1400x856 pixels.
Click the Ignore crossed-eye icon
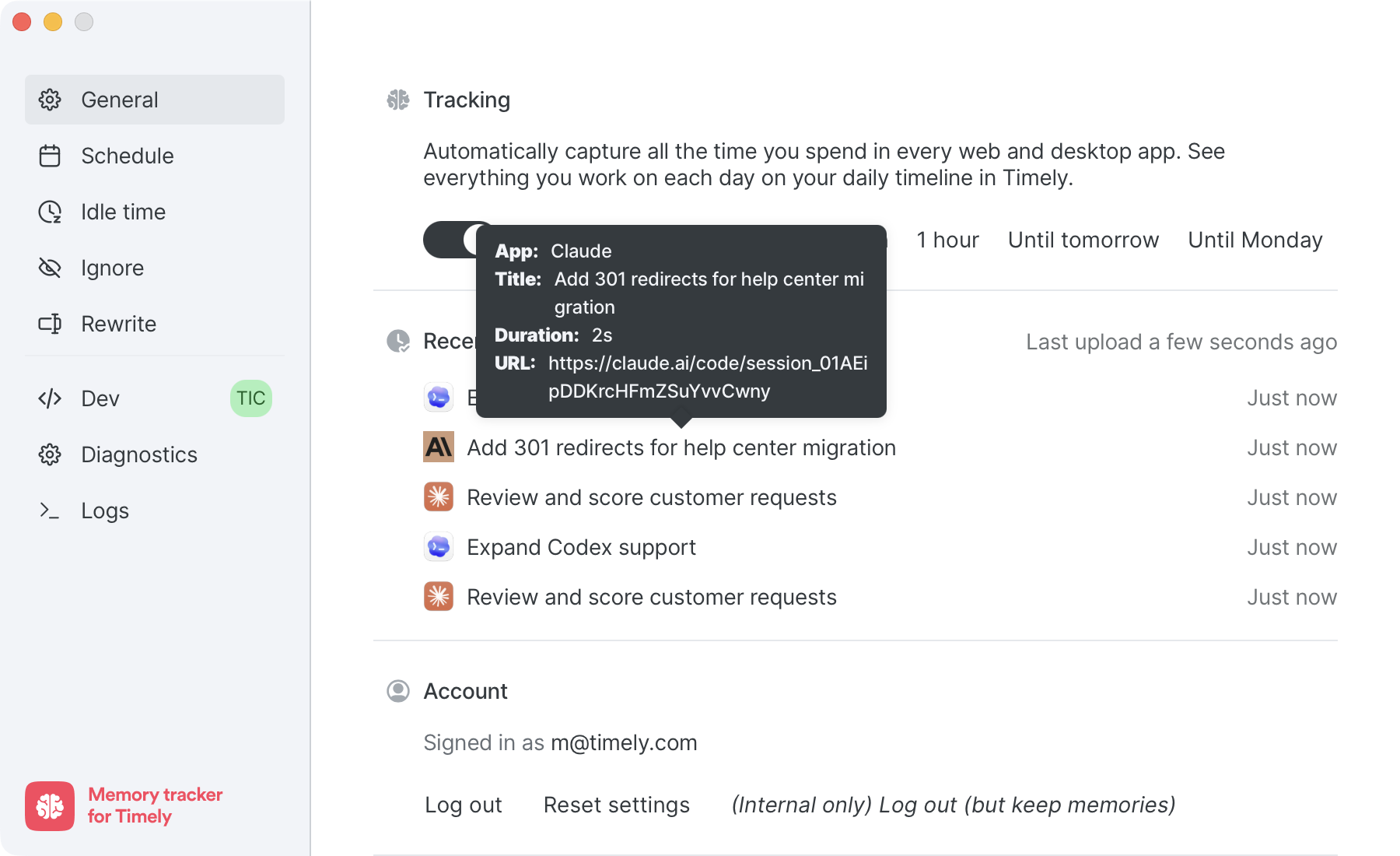click(50, 268)
